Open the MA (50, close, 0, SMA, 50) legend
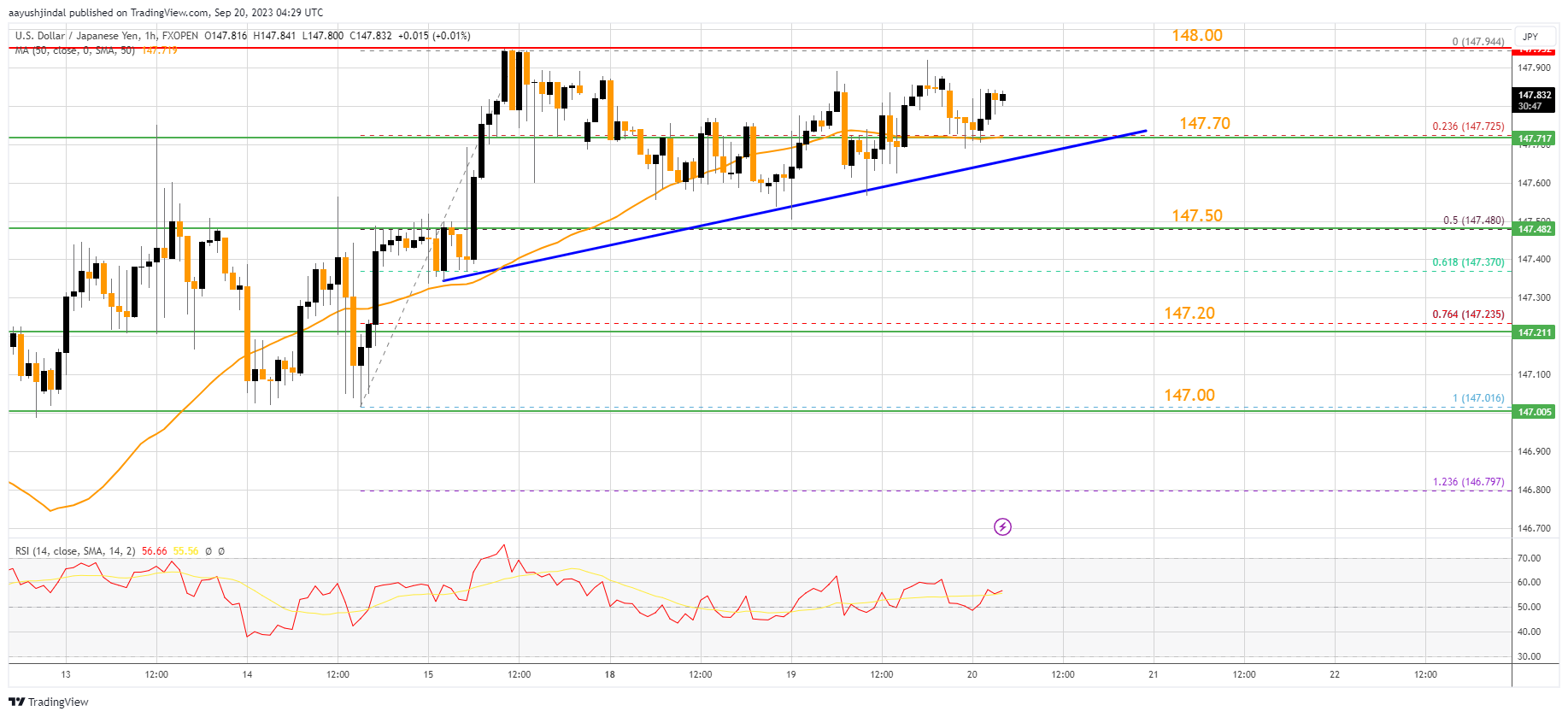Image resolution: width=1568 pixels, height=717 pixels. click(74, 50)
